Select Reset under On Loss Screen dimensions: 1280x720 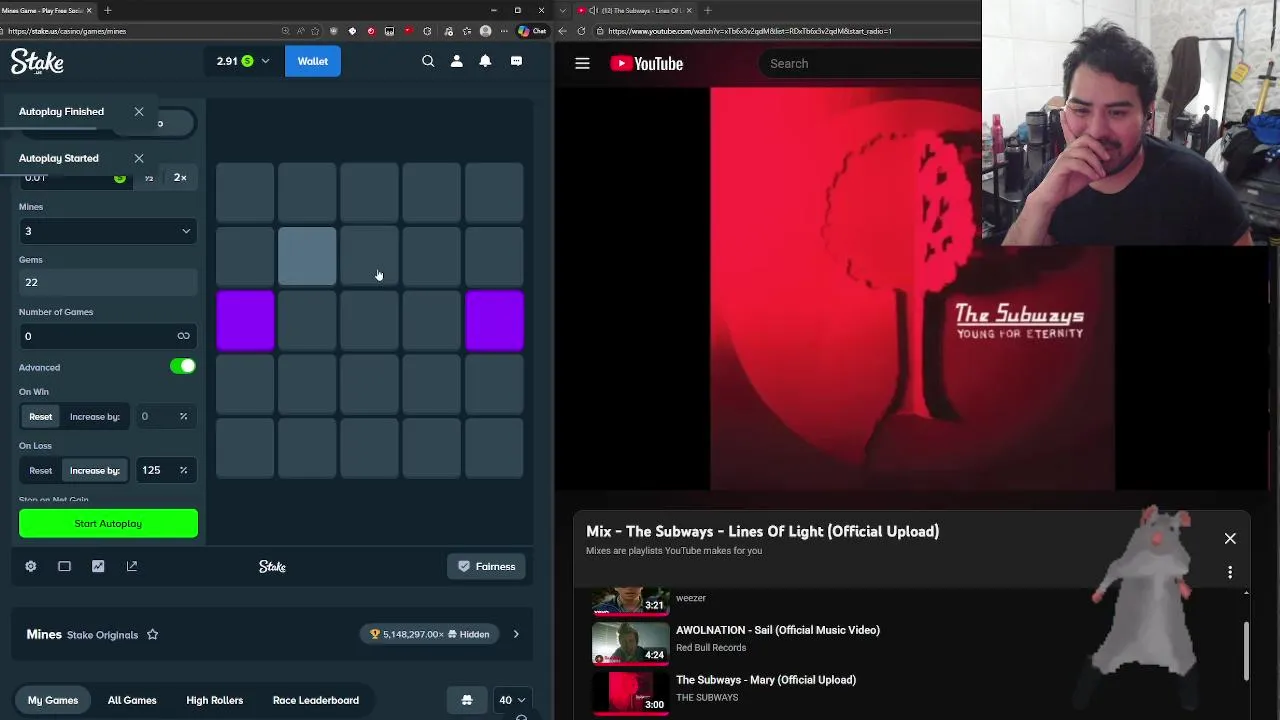point(40,470)
